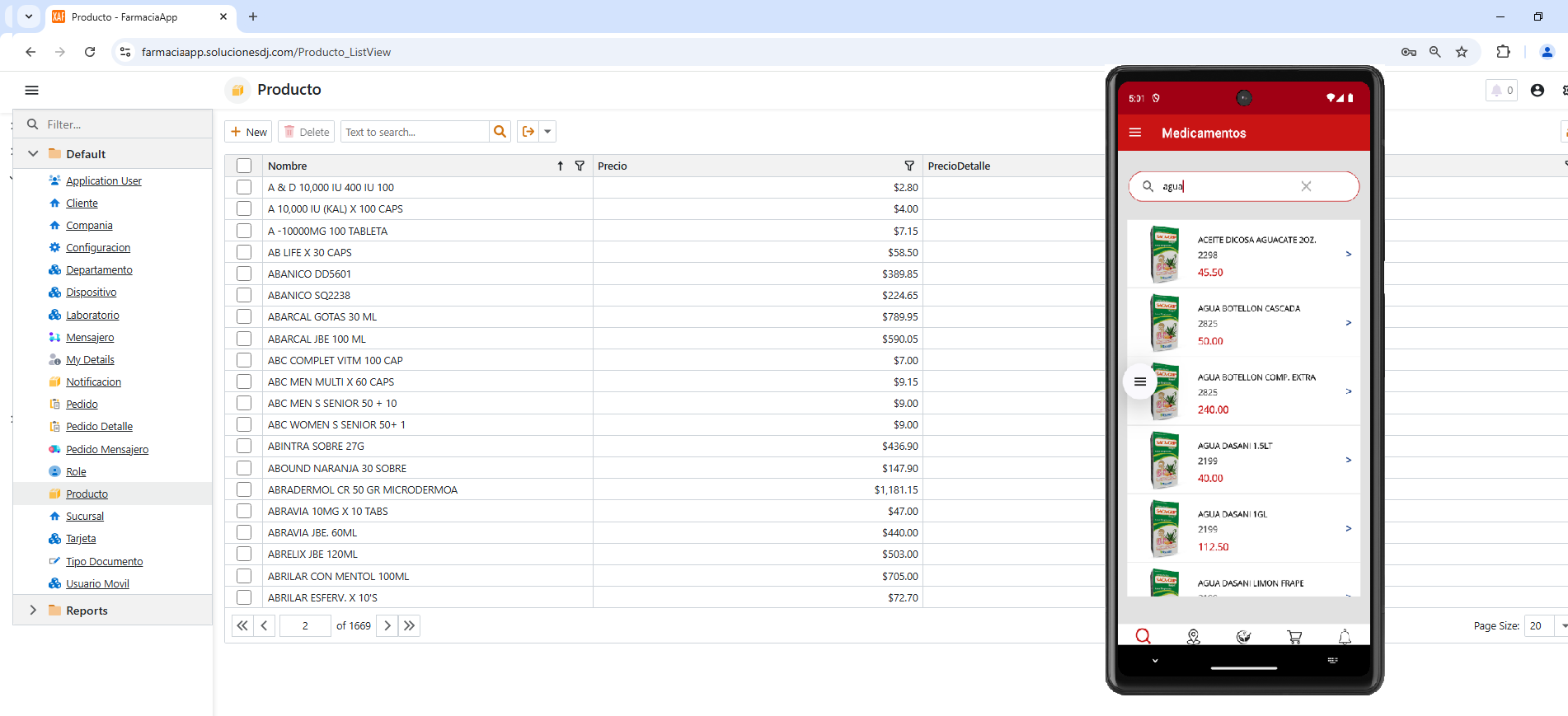Tap the notifications bell in phone bottom bar
This screenshot has width=1568, height=716.
coord(1345,635)
